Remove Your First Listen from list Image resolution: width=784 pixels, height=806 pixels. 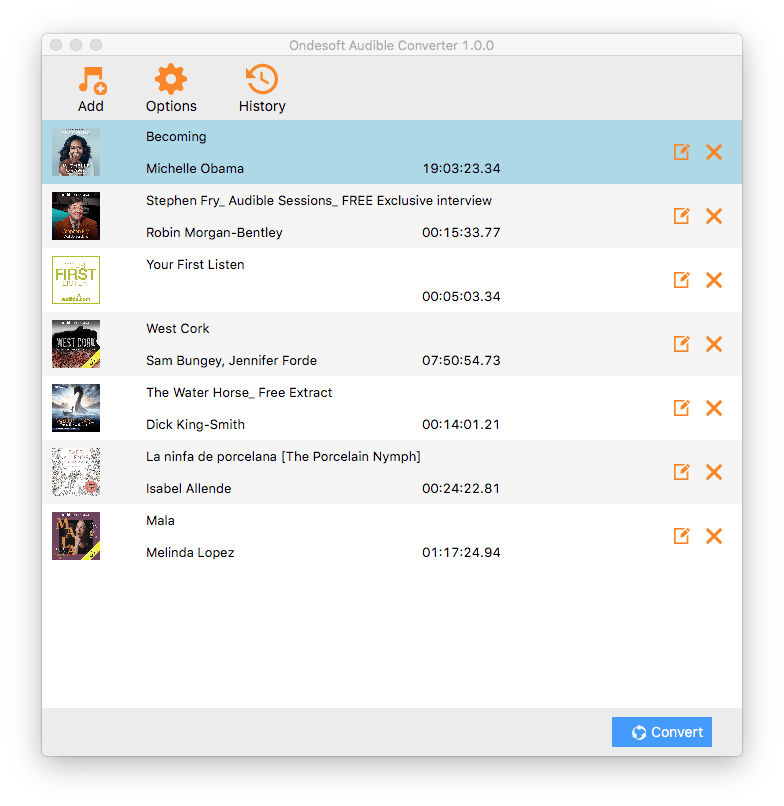click(714, 280)
